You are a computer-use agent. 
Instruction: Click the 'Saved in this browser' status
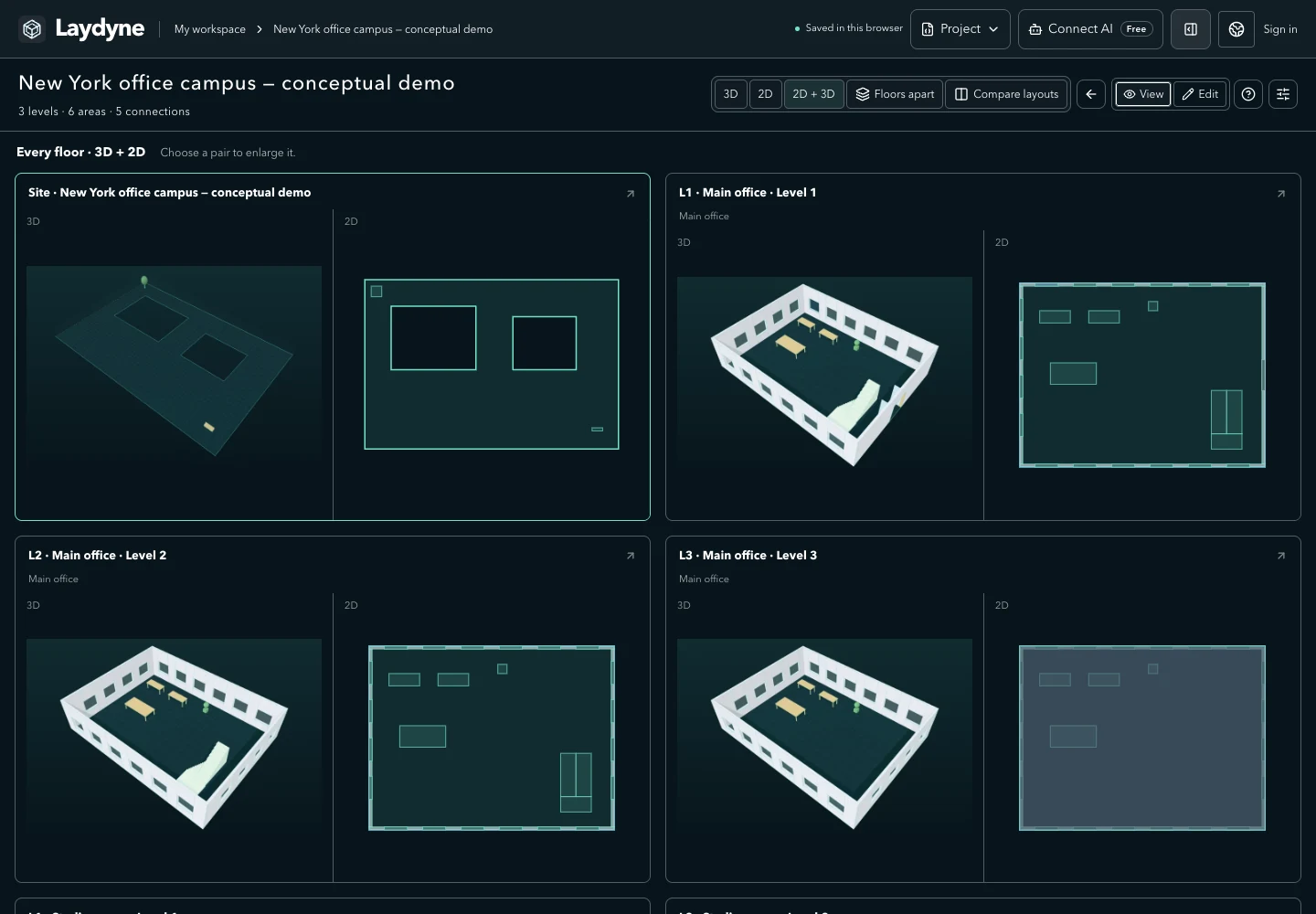tap(849, 28)
